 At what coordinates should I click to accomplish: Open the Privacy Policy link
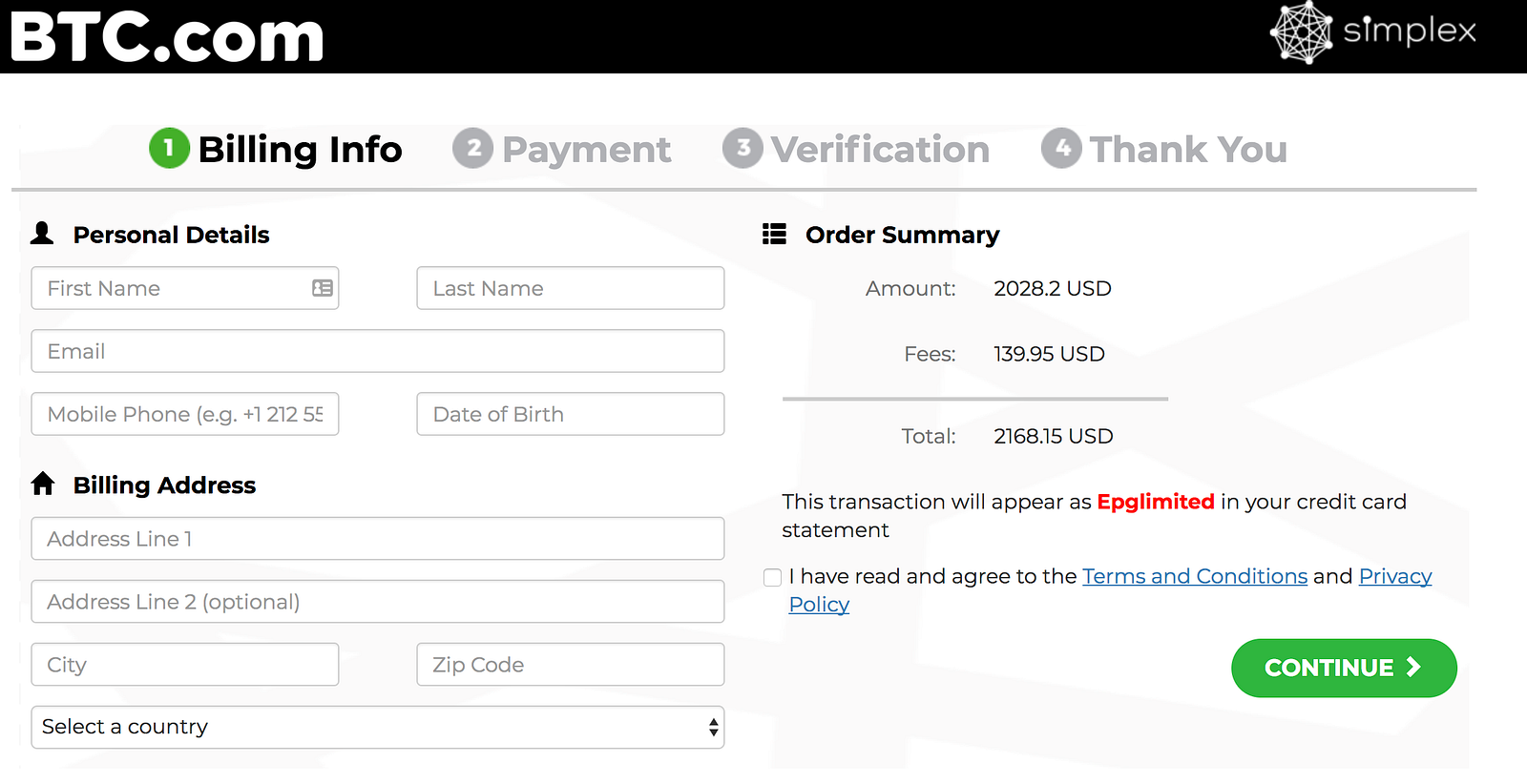pyautogui.click(x=1394, y=576)
